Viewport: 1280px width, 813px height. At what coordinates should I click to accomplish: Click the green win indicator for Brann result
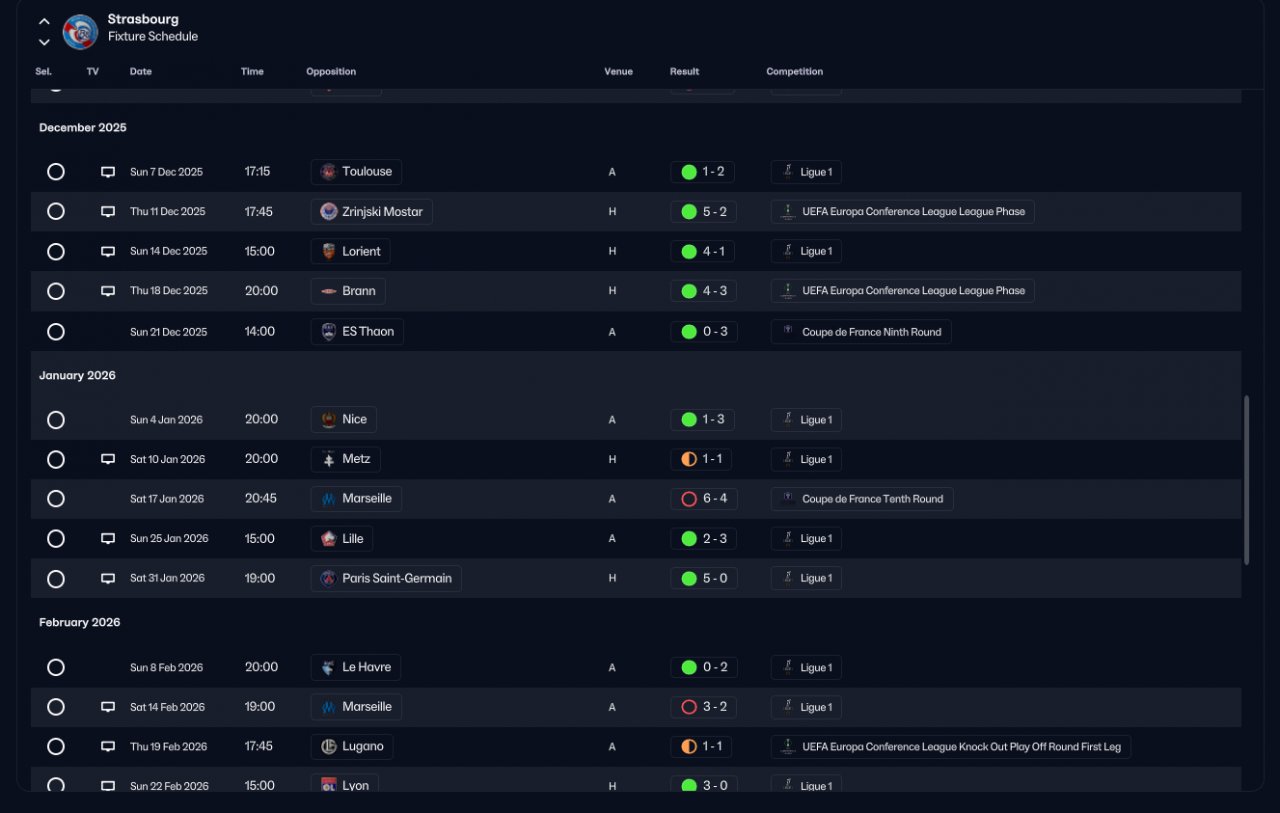(x=689, y=291)
